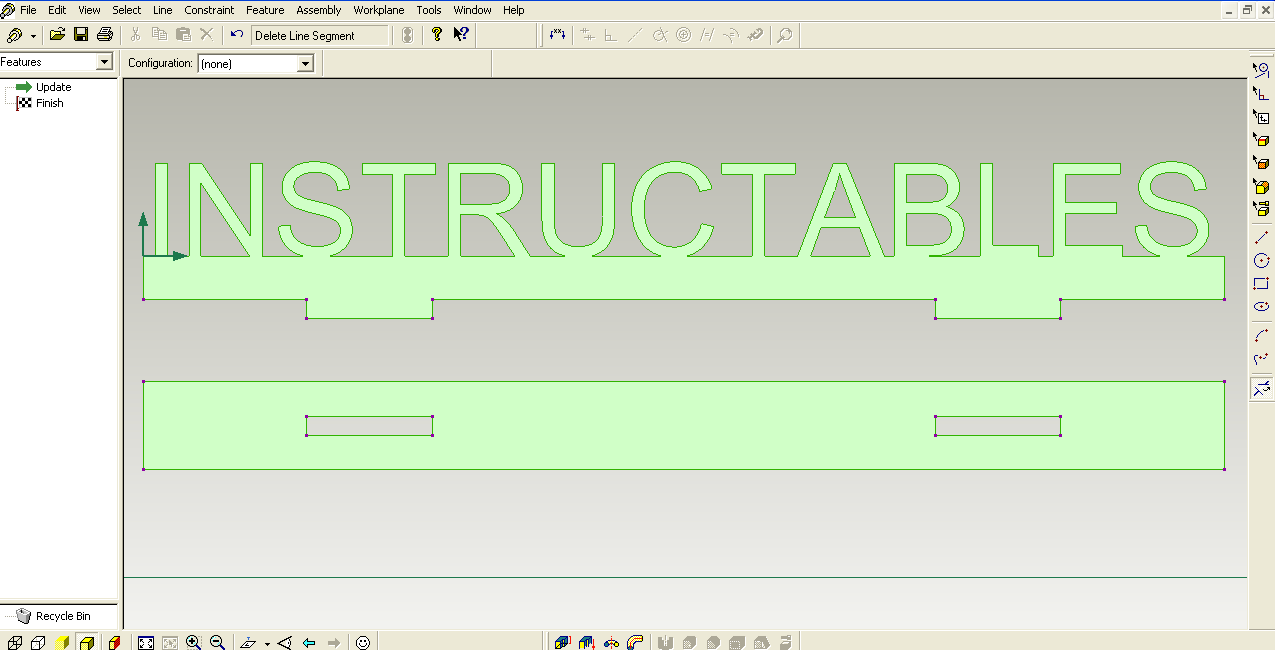Open the Configuration dropdown showing (none)
Viewport: 1275px width, 650px height.
tap(303, 62)
